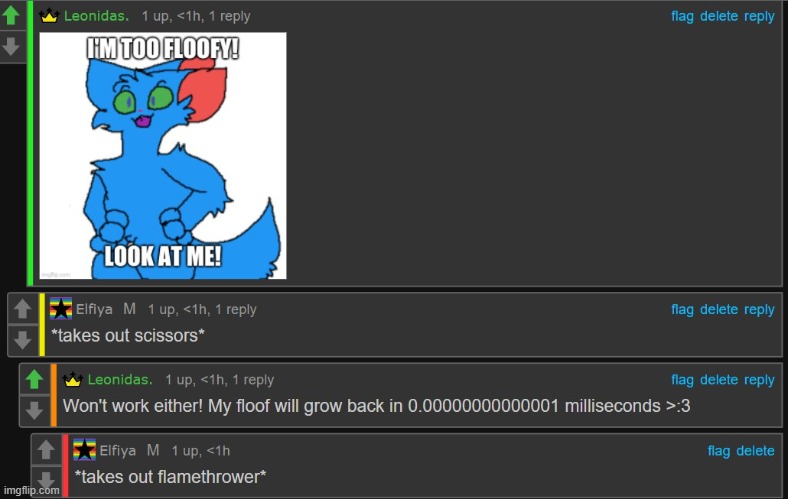Downvote Leonidas's floof grow back comment
788x499 pixels.
tap(34, 410)
